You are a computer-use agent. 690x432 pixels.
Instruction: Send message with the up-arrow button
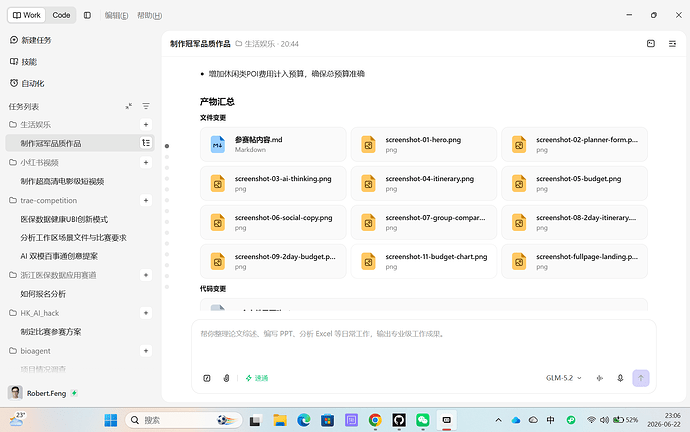tap(641, 378)
